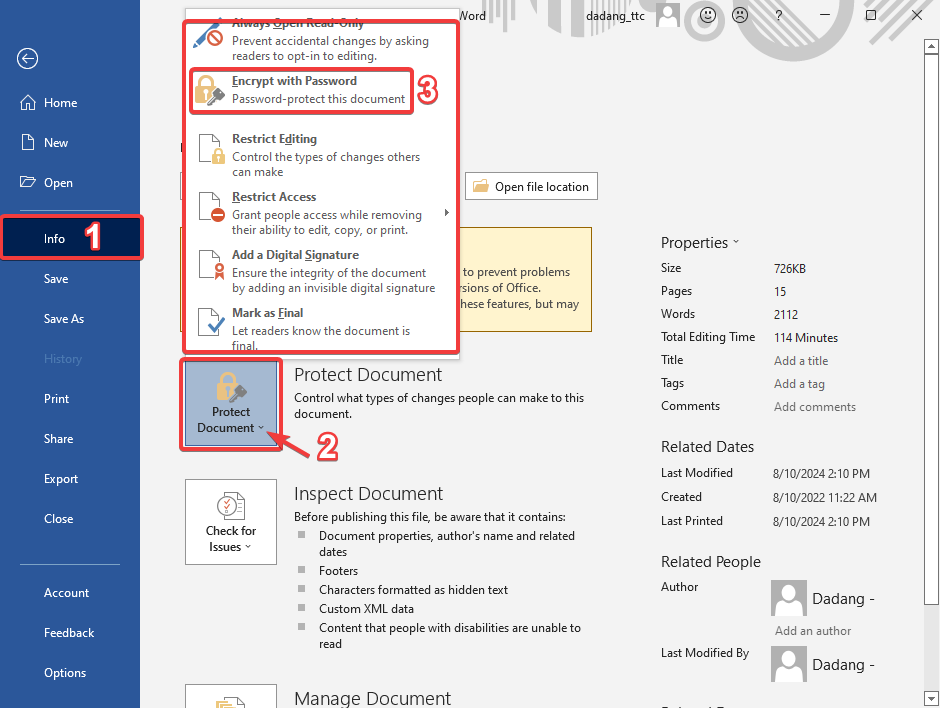The width and height of the screenshot is (940, 708).
Task: Click the Restrict Editing document-lock icon
Action: (211, 149)
